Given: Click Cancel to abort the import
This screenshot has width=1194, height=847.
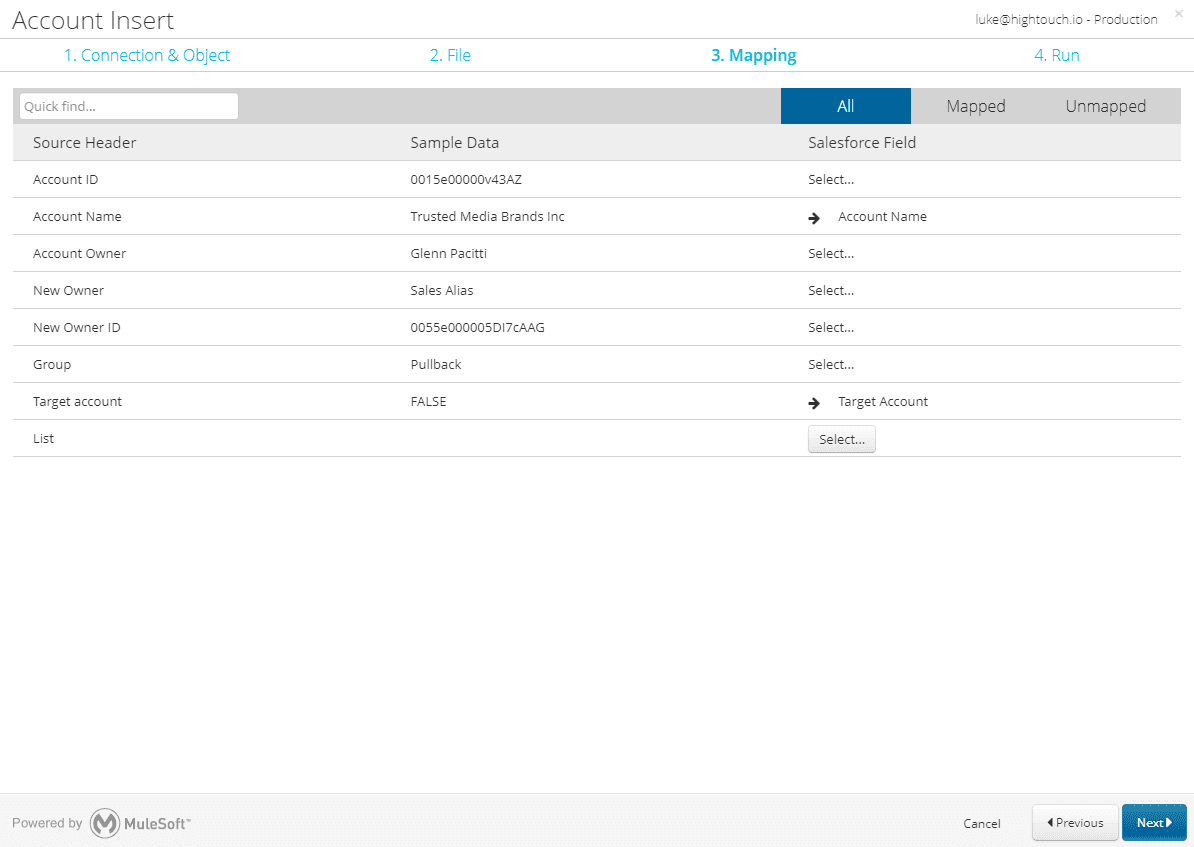Looking at the screenshot, I should coord(981,823).
